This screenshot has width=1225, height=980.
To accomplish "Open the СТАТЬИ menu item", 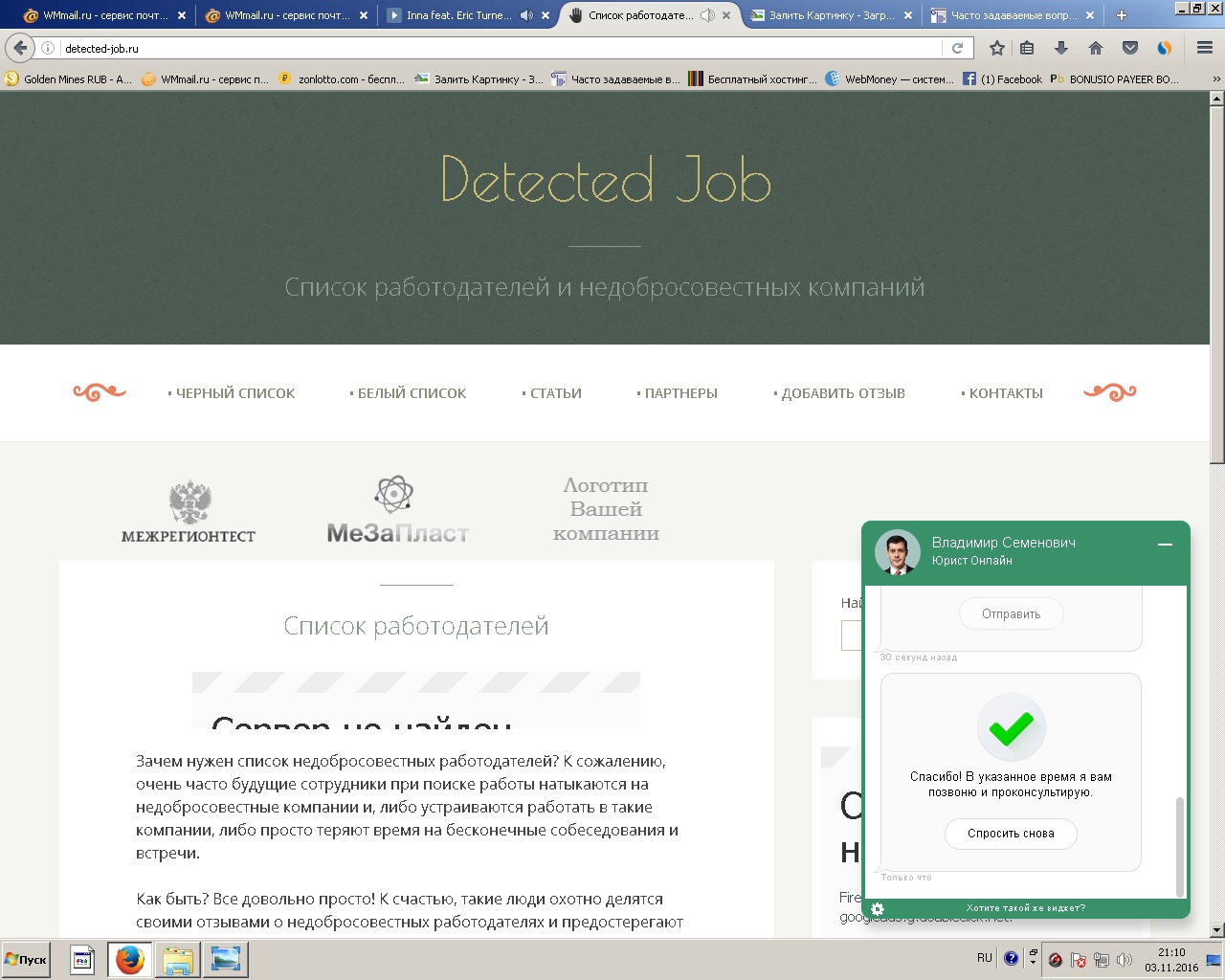I will coord(552,393).
